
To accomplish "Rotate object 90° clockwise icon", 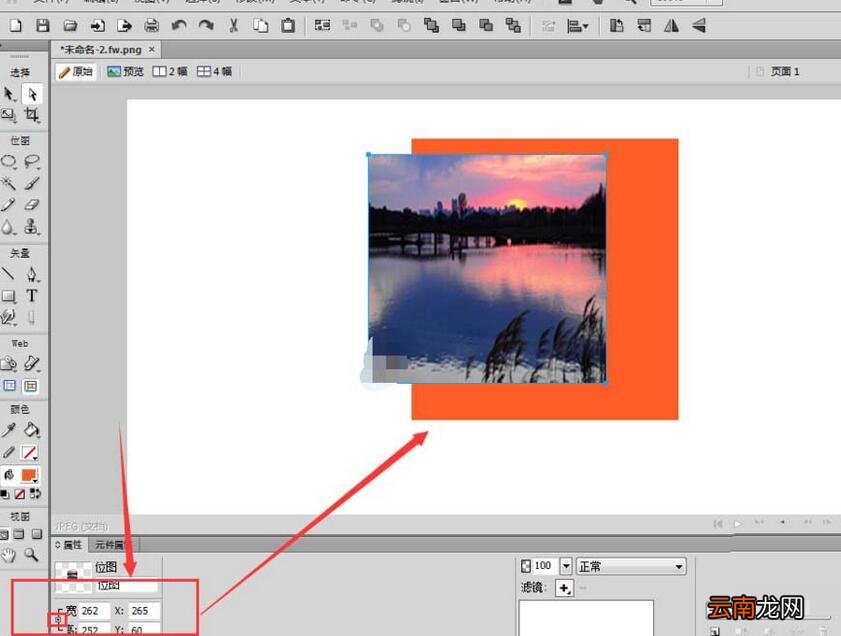I will [x=644, y=26].
